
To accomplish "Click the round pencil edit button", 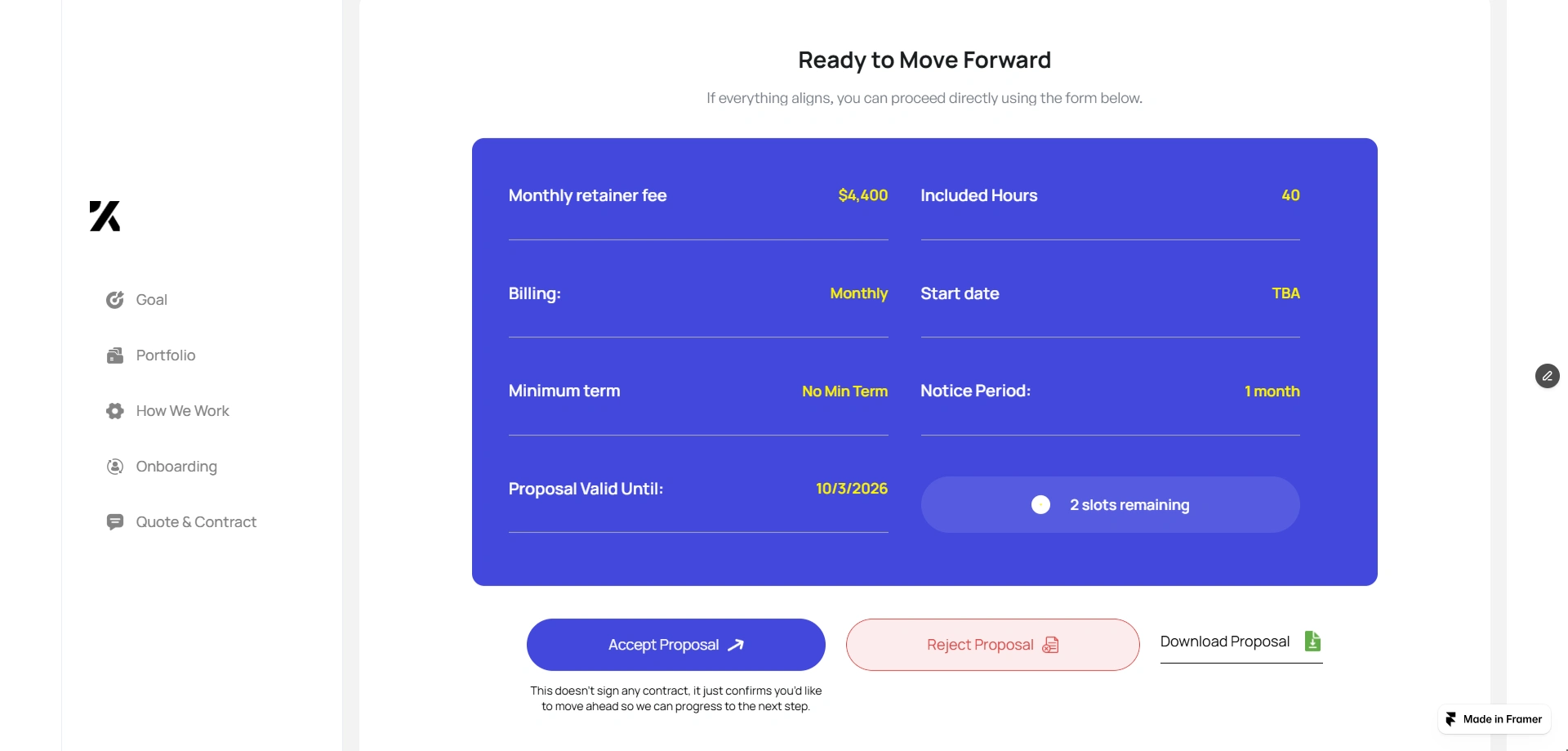I will click(1547, 376).
